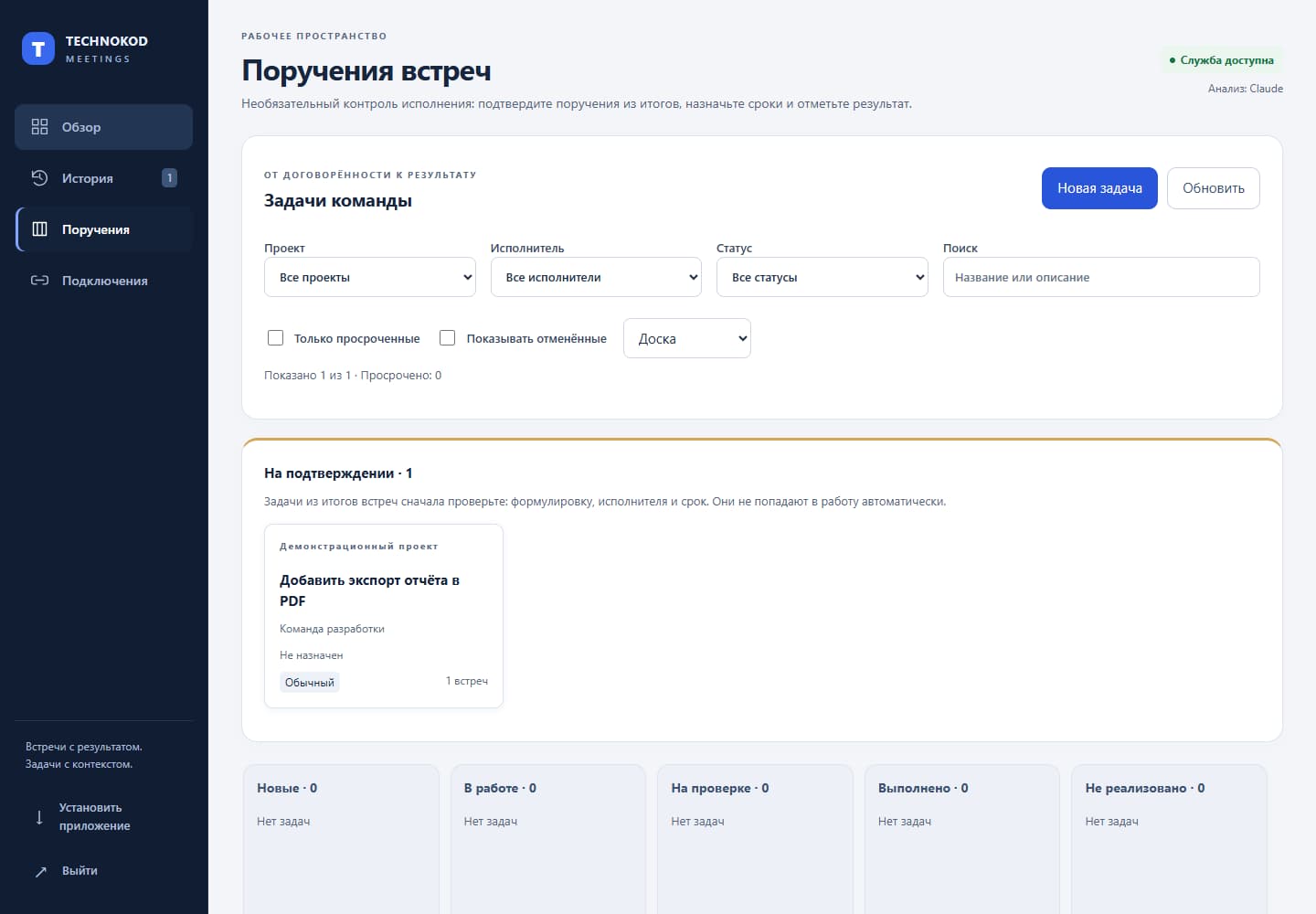Click the Задачи команды heading
Viewport: 1316px width, 914px height.
click(338, 201)
